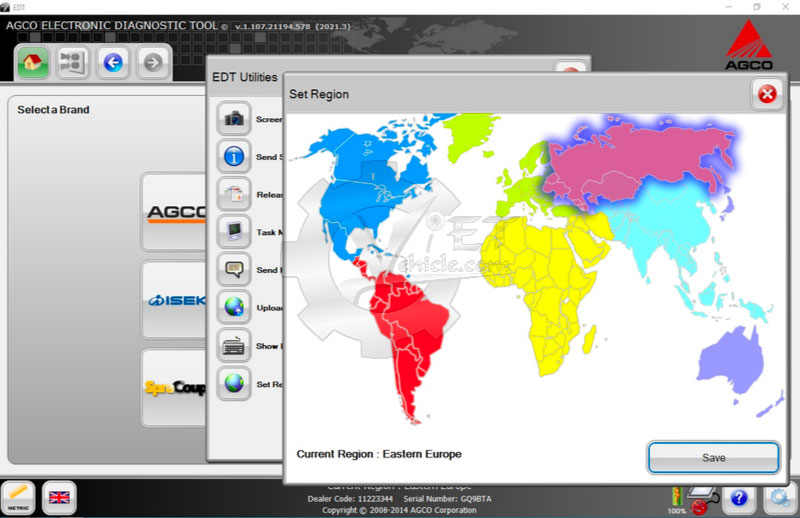The image size is (800, 518).
Task: Click the Send feedback speech bubble icon
Action: point(234,269)
